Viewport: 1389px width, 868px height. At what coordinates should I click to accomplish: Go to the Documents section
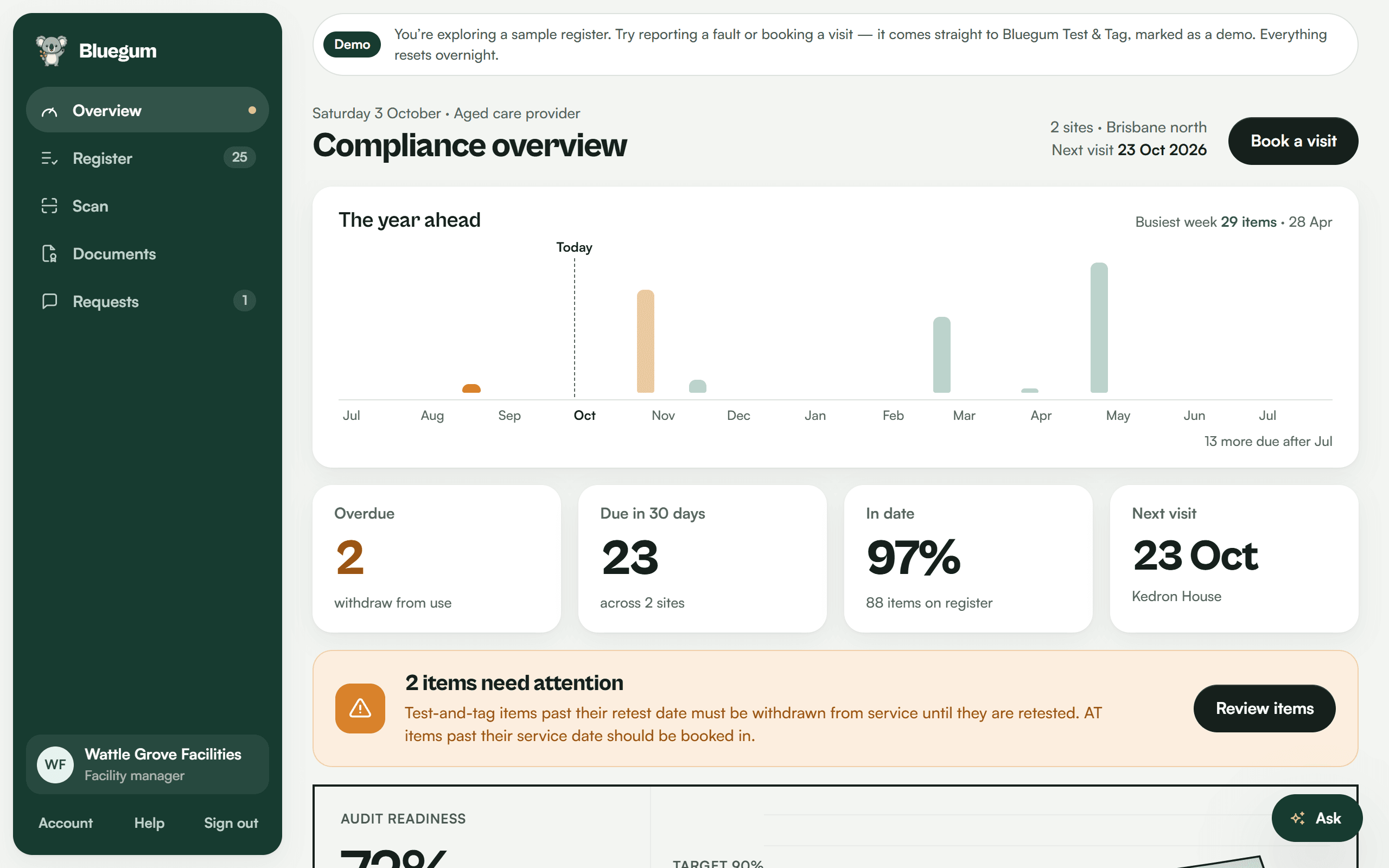[x=148, y=254]
